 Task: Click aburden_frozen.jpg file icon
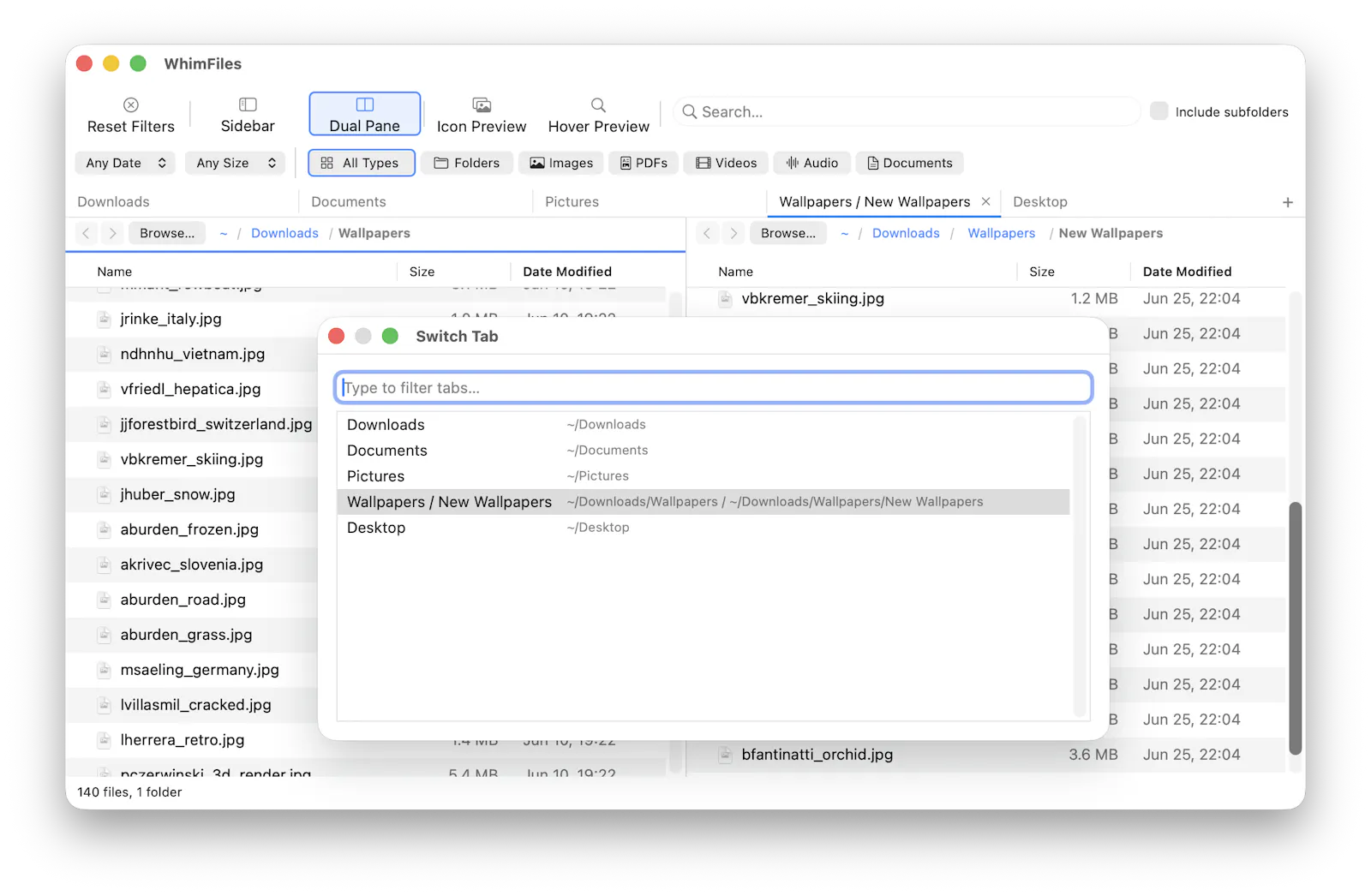coord(104,529)
